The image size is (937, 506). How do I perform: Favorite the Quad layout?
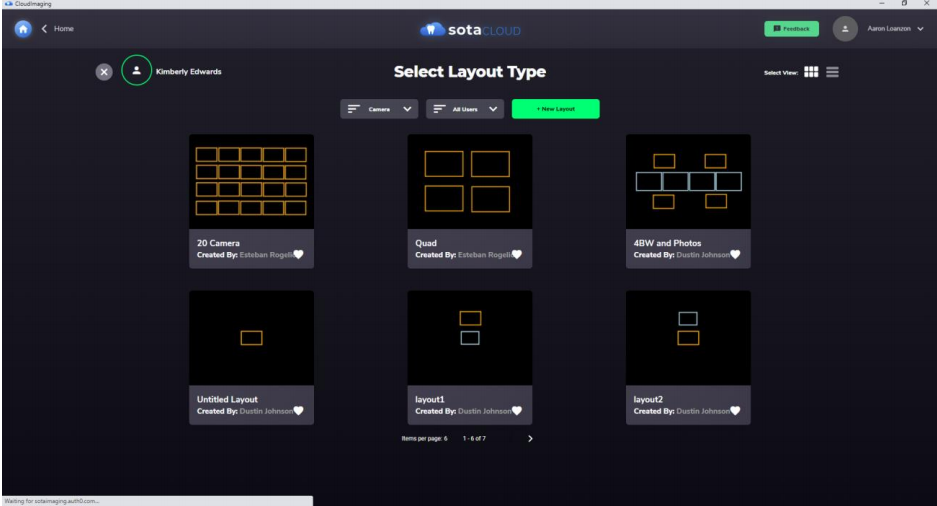[x=516, y=254]
